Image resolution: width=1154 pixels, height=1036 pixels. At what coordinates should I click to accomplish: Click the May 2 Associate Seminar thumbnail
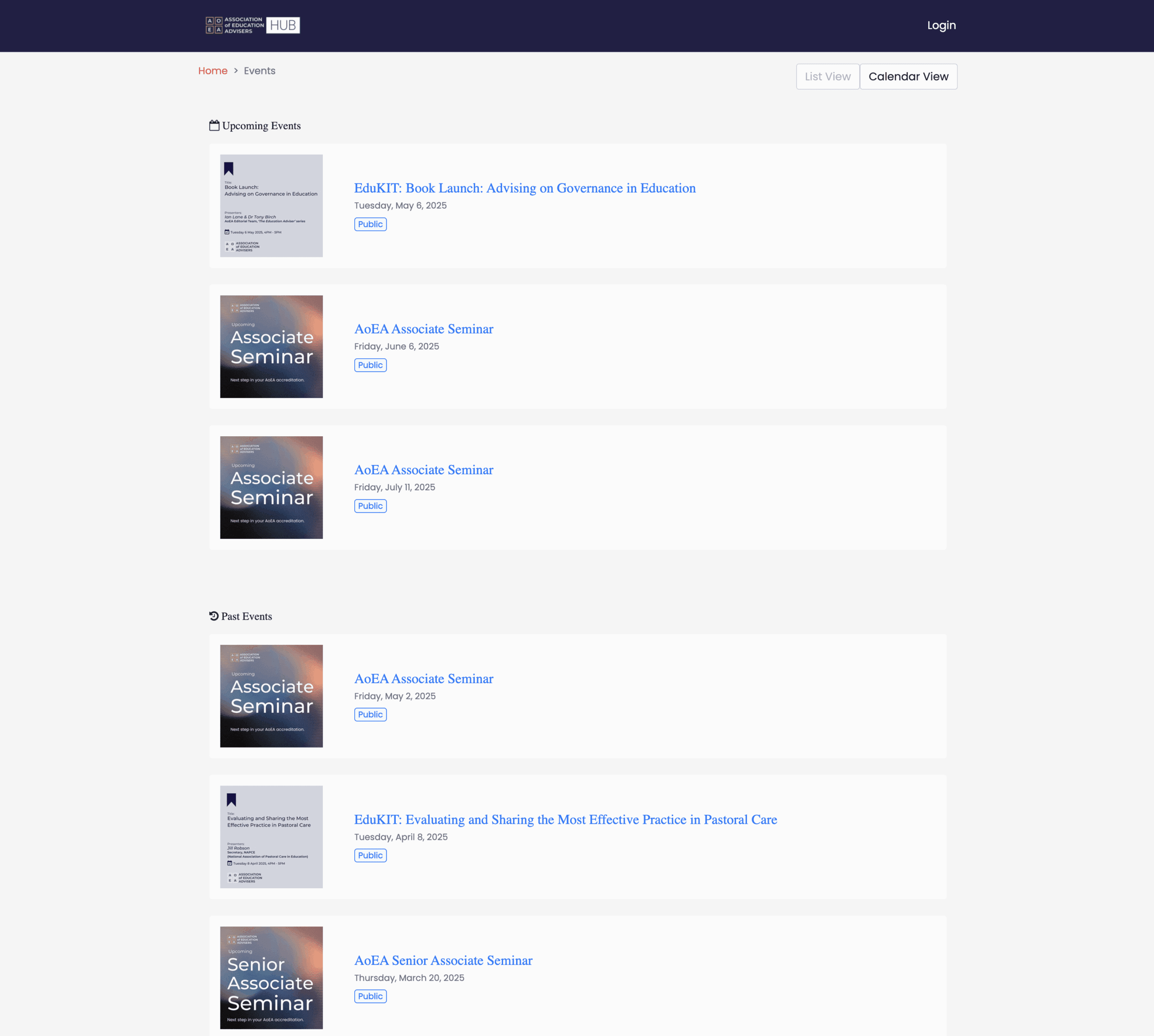271,696
